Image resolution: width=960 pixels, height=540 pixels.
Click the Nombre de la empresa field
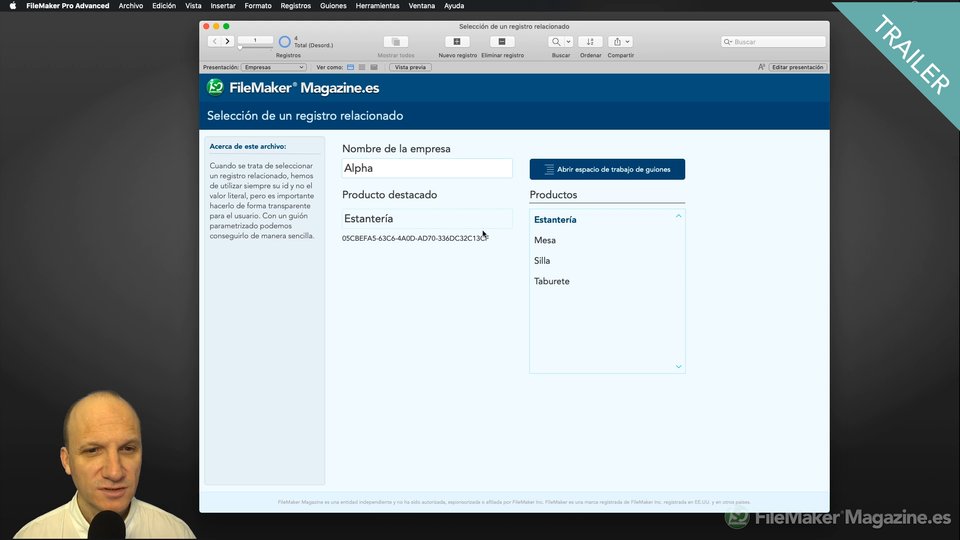click(427, 168)
